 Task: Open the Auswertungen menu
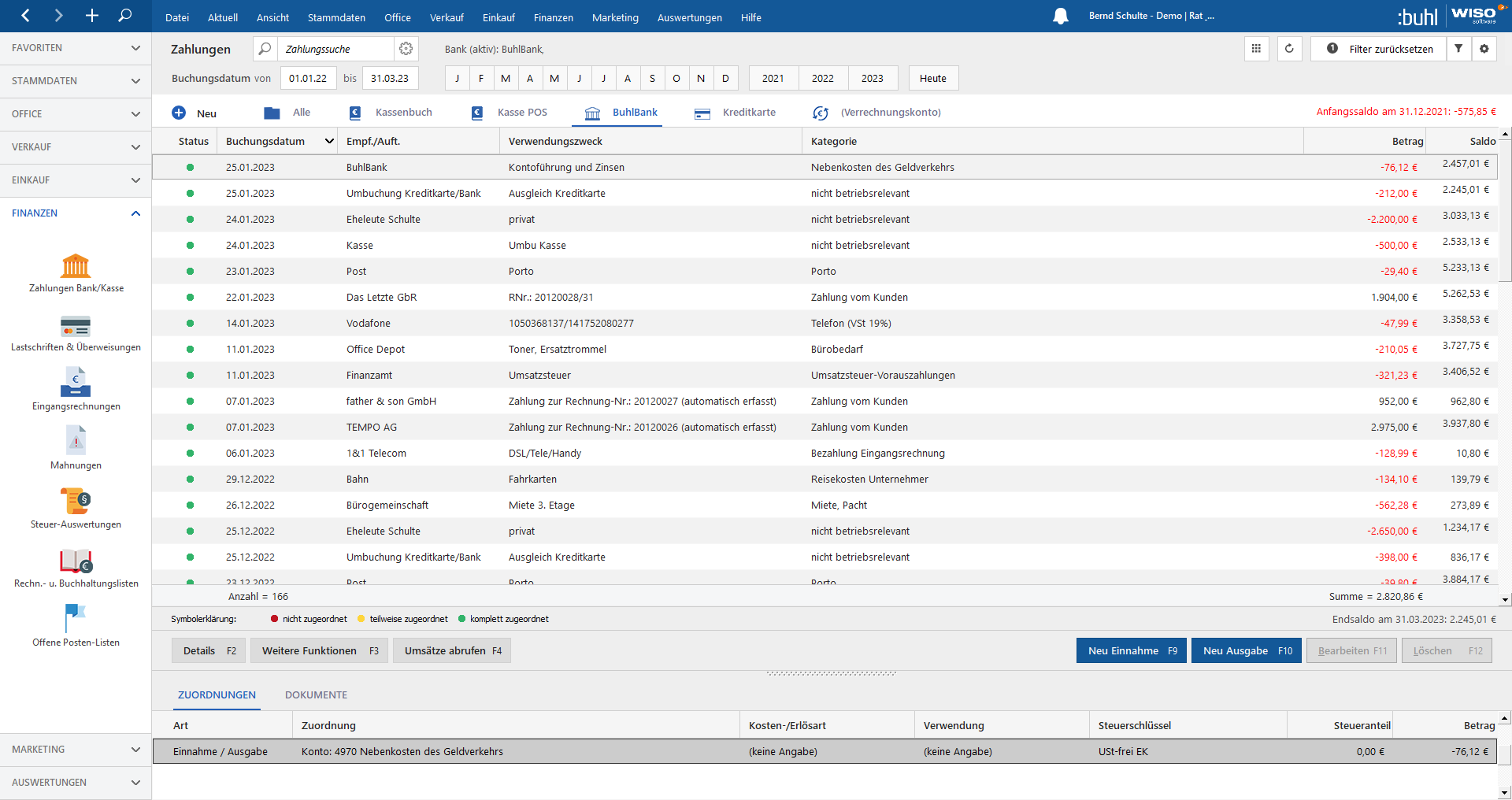[689, 17]
